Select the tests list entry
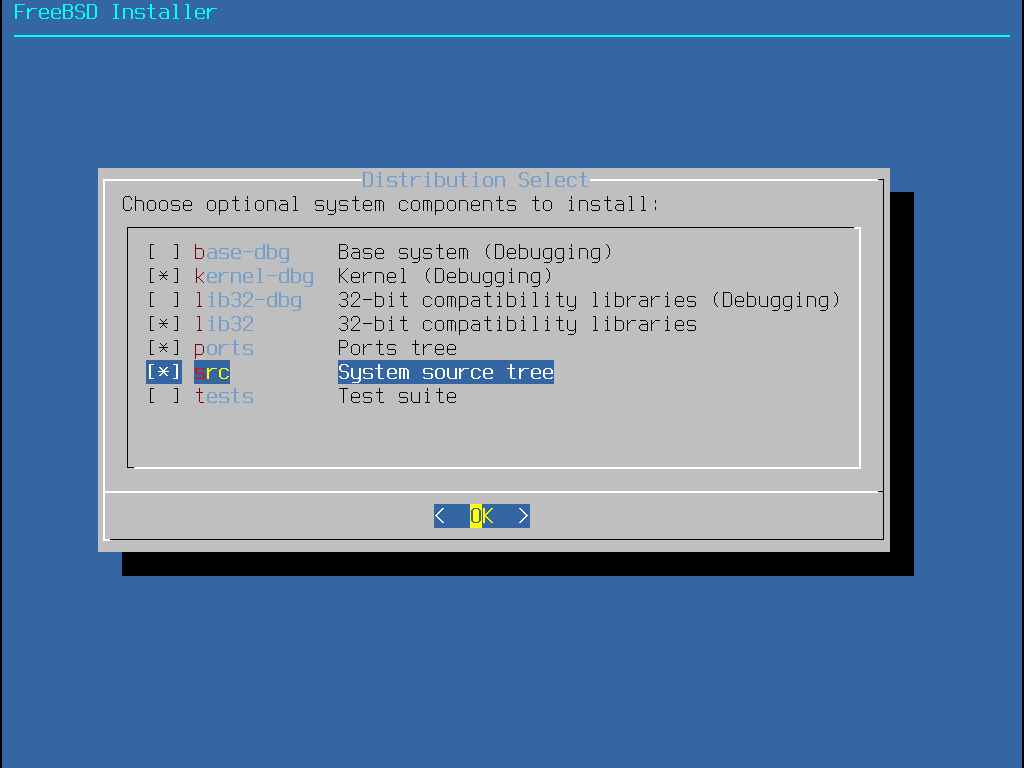 224,396
